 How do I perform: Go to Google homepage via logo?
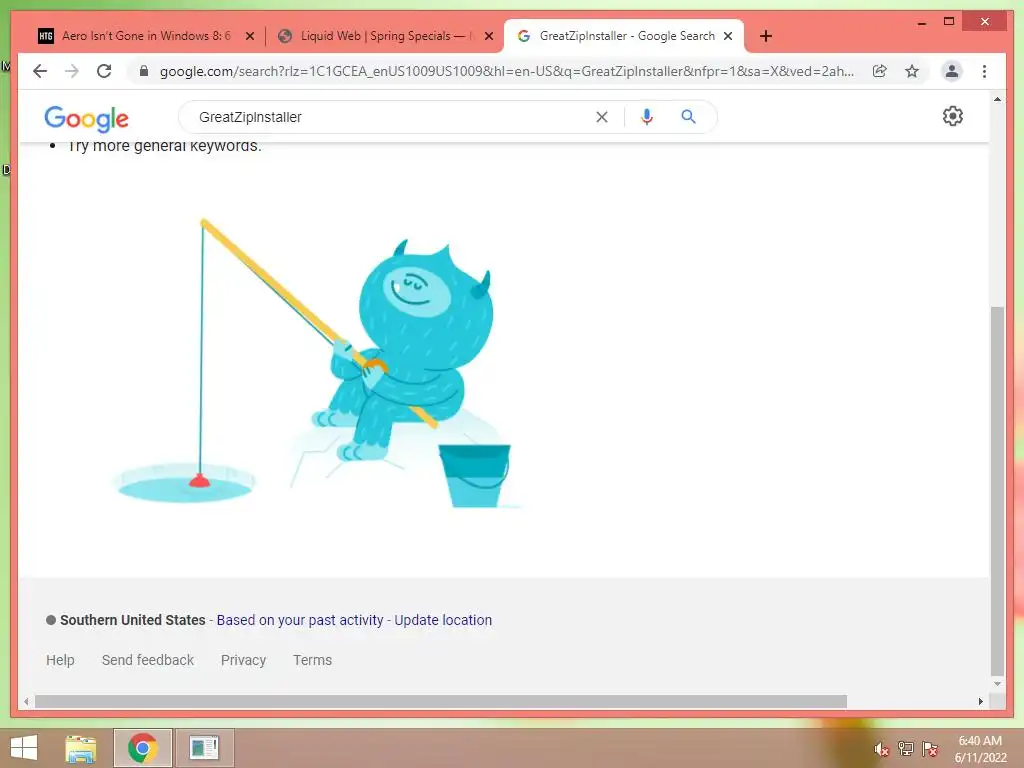(x=86, y=119)
